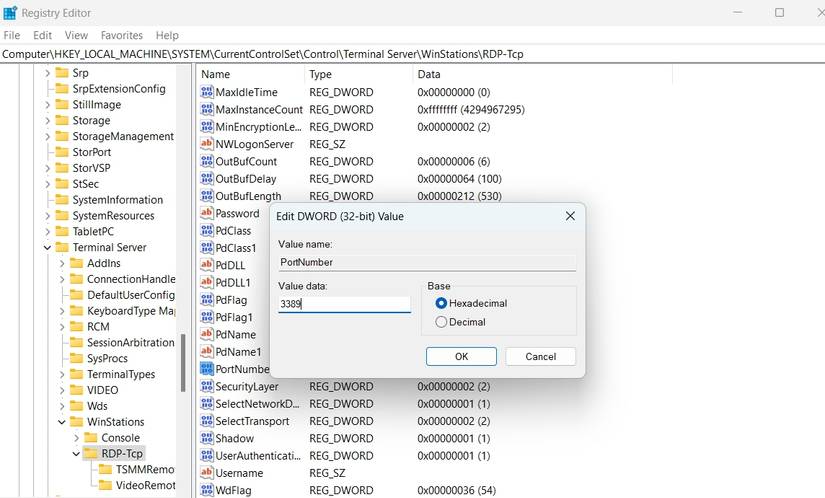Screen dimensions: 825x498
Task: Click the WdFlag DWORD value icon
Action: (207, 490)
